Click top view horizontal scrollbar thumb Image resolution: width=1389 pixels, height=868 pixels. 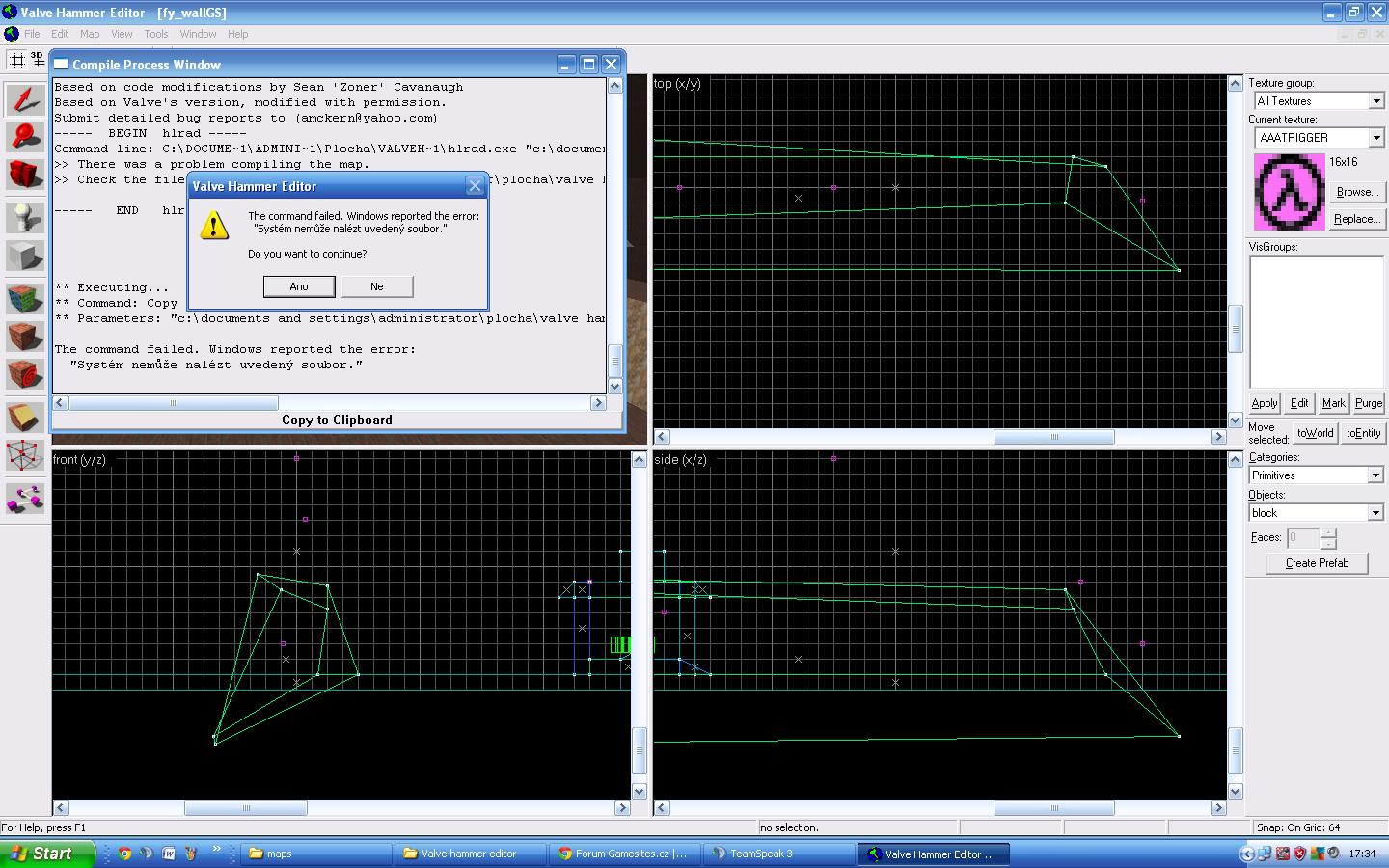(x=1054, y=437)
